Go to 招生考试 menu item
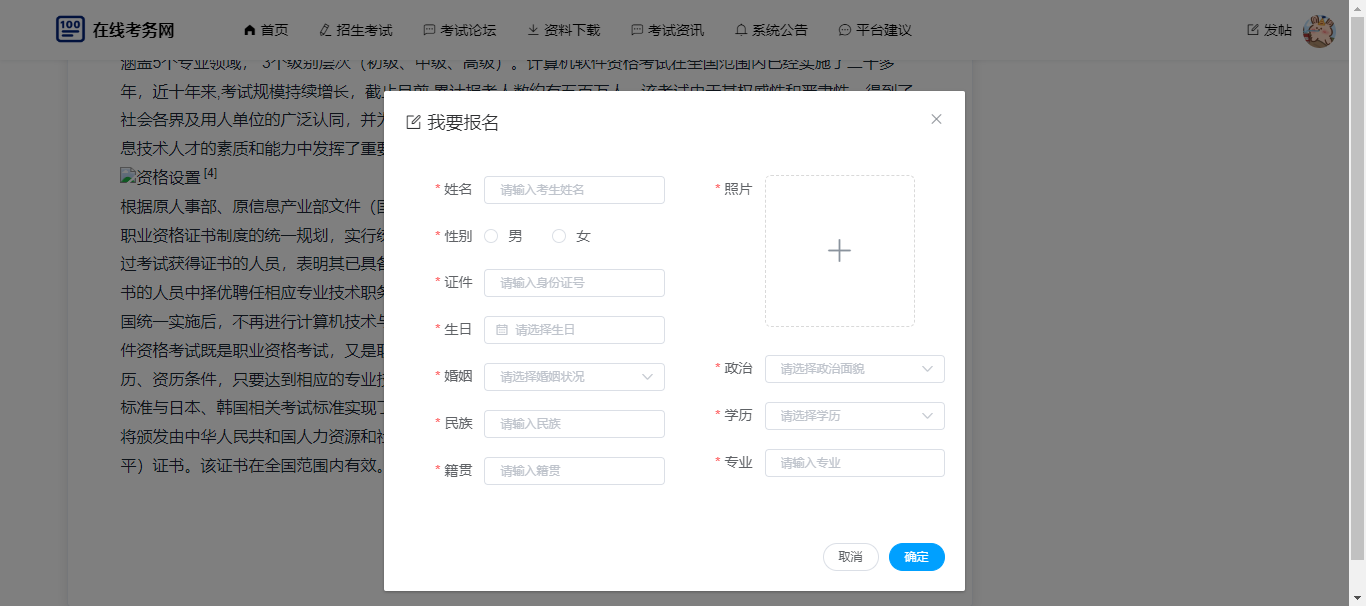This screenshot has width=1366, height=606. point(355,30)
